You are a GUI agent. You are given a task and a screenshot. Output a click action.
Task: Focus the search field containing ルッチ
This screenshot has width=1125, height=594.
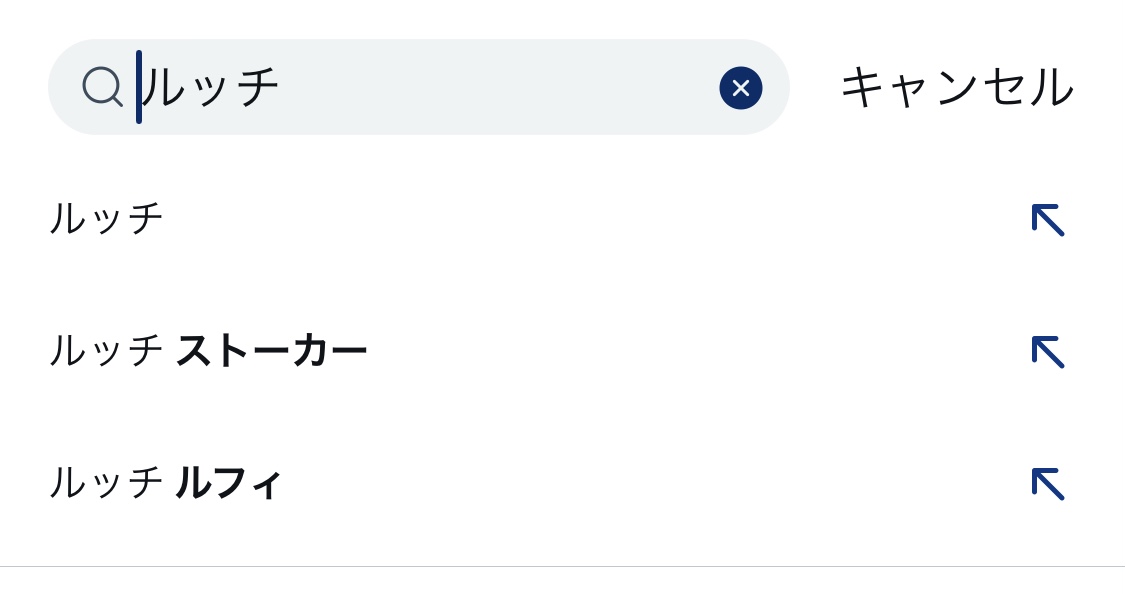pyautogui.click(x=420, y=87)
